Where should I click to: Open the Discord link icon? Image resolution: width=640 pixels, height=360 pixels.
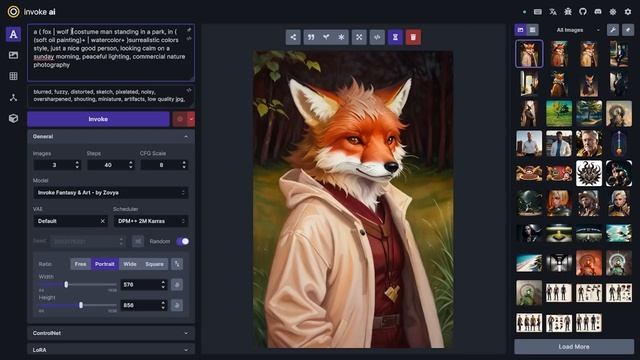click(598, 12)
